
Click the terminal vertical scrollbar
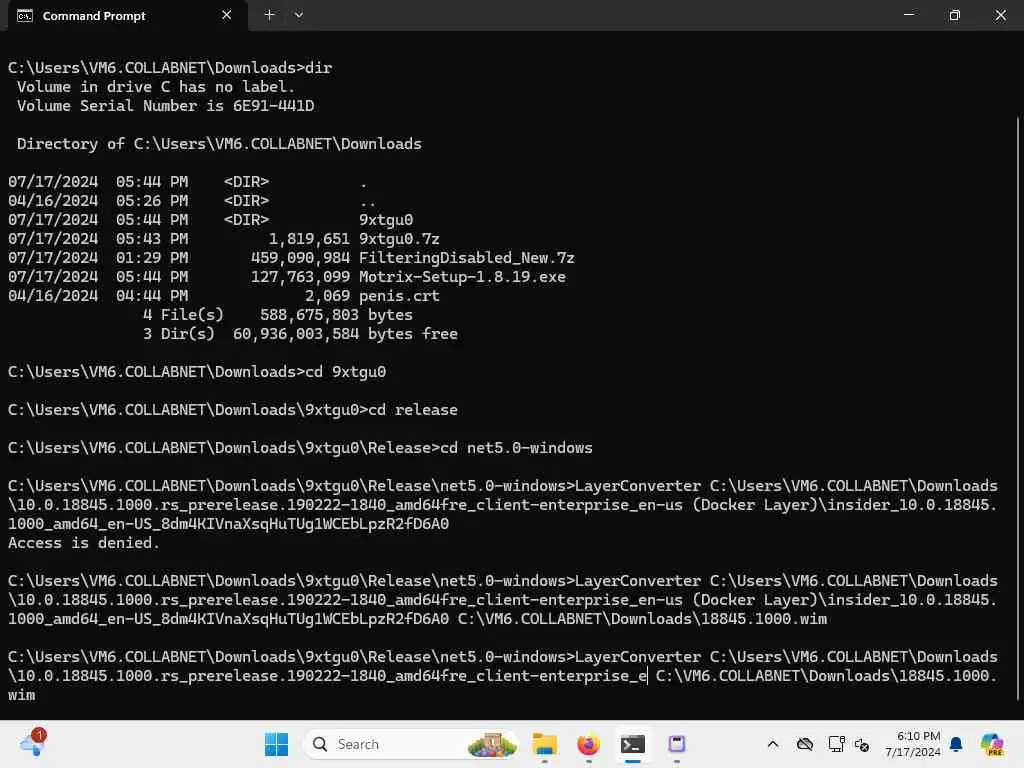pos(1017,409)
